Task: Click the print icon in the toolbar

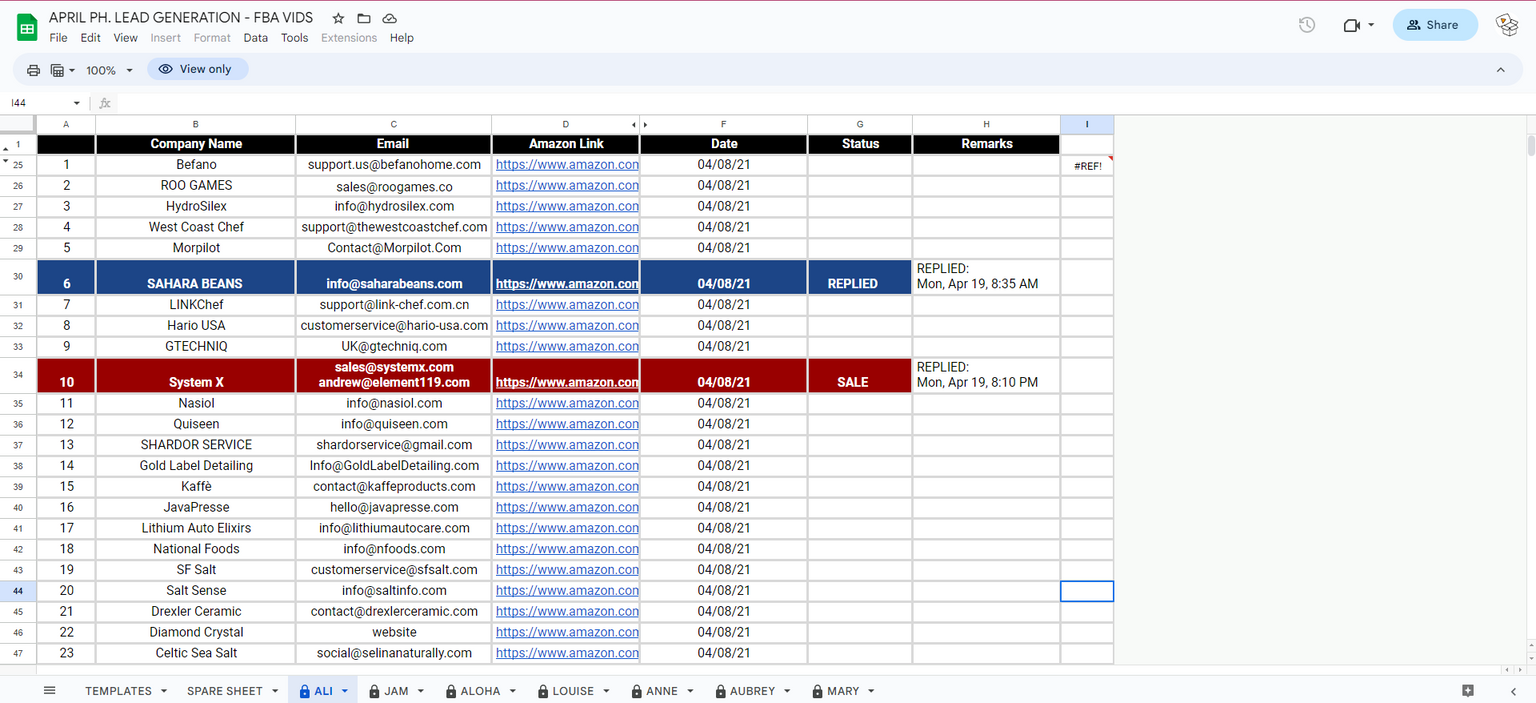Action: [33, 70]
